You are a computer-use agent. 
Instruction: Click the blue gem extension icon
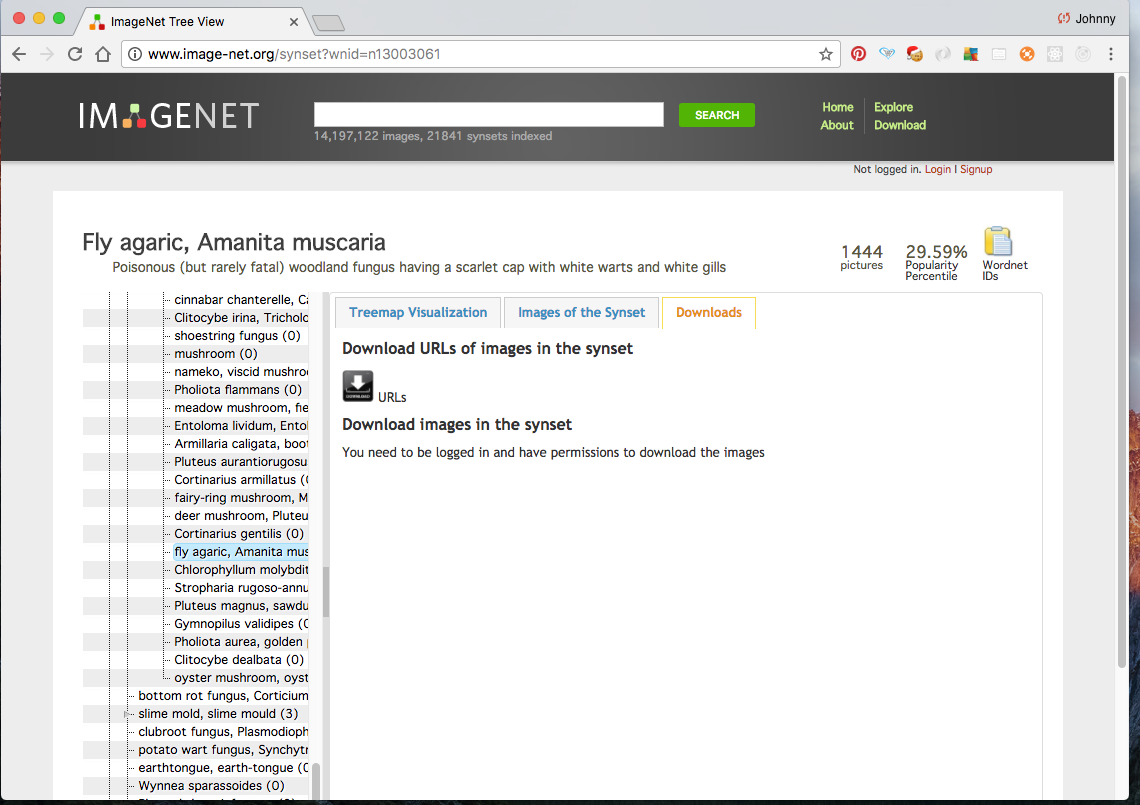[887, 54]
